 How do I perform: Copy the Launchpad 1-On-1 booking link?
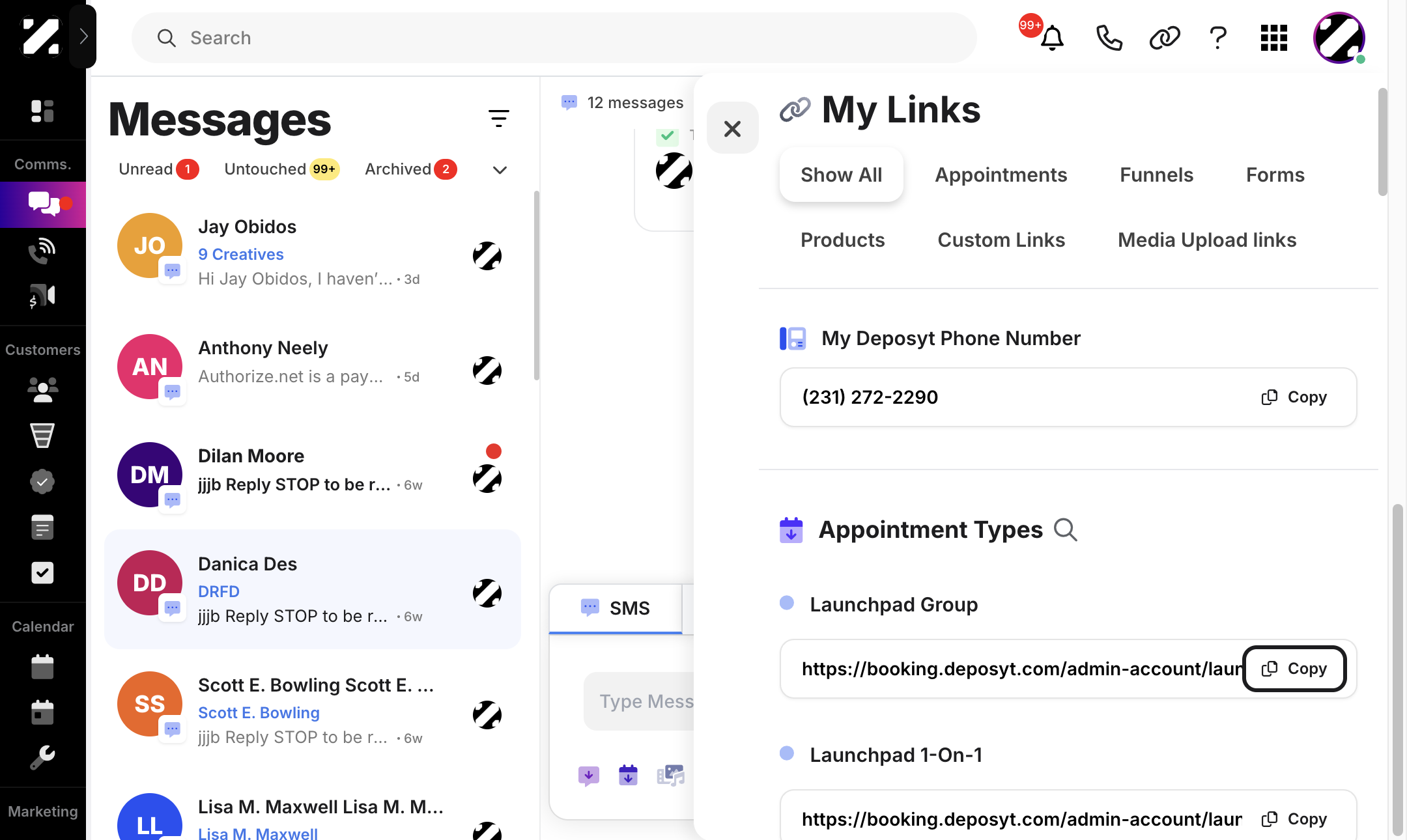[1294, 819]
